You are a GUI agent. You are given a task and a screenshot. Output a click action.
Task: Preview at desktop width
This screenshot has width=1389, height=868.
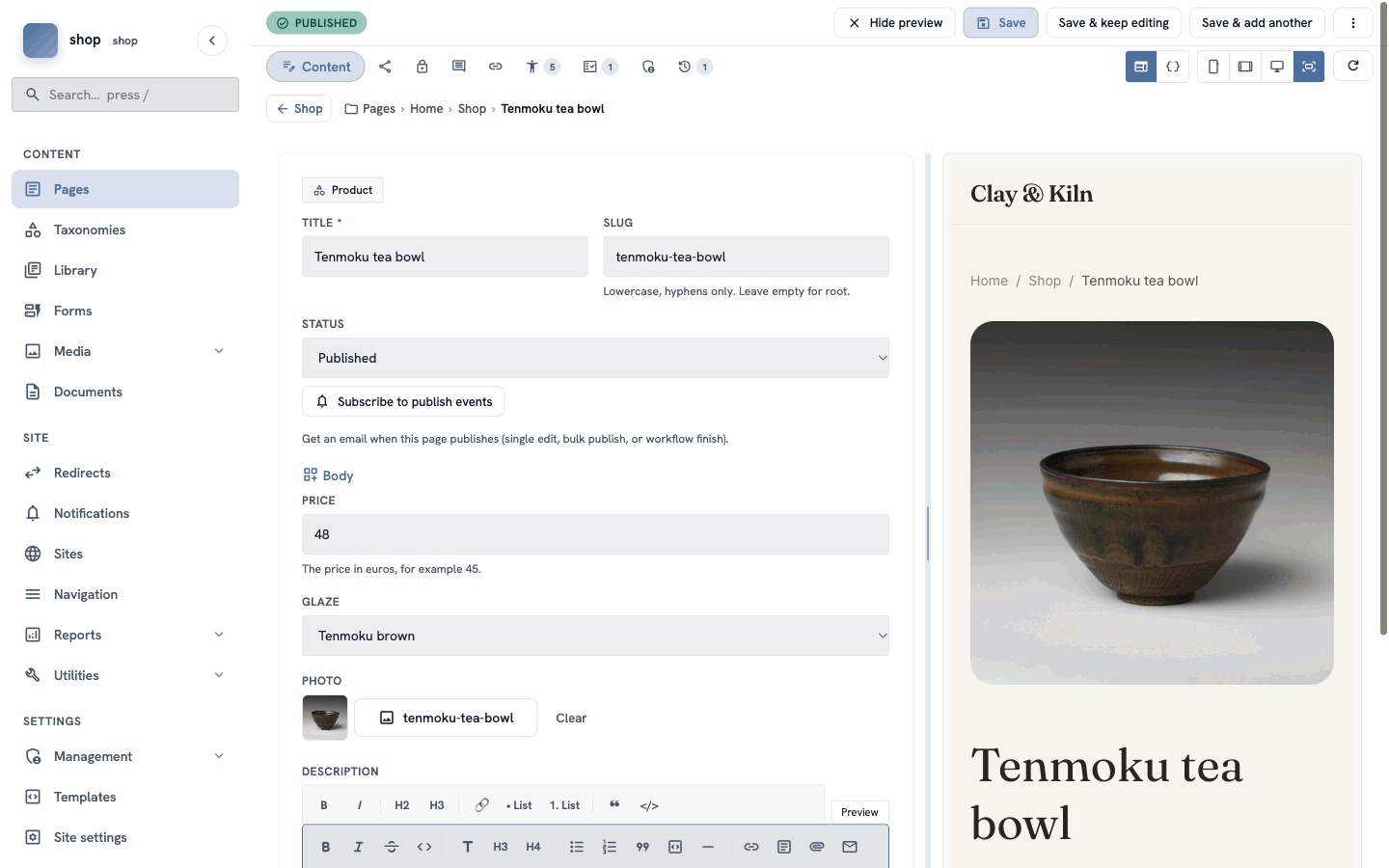point(1277,67)
